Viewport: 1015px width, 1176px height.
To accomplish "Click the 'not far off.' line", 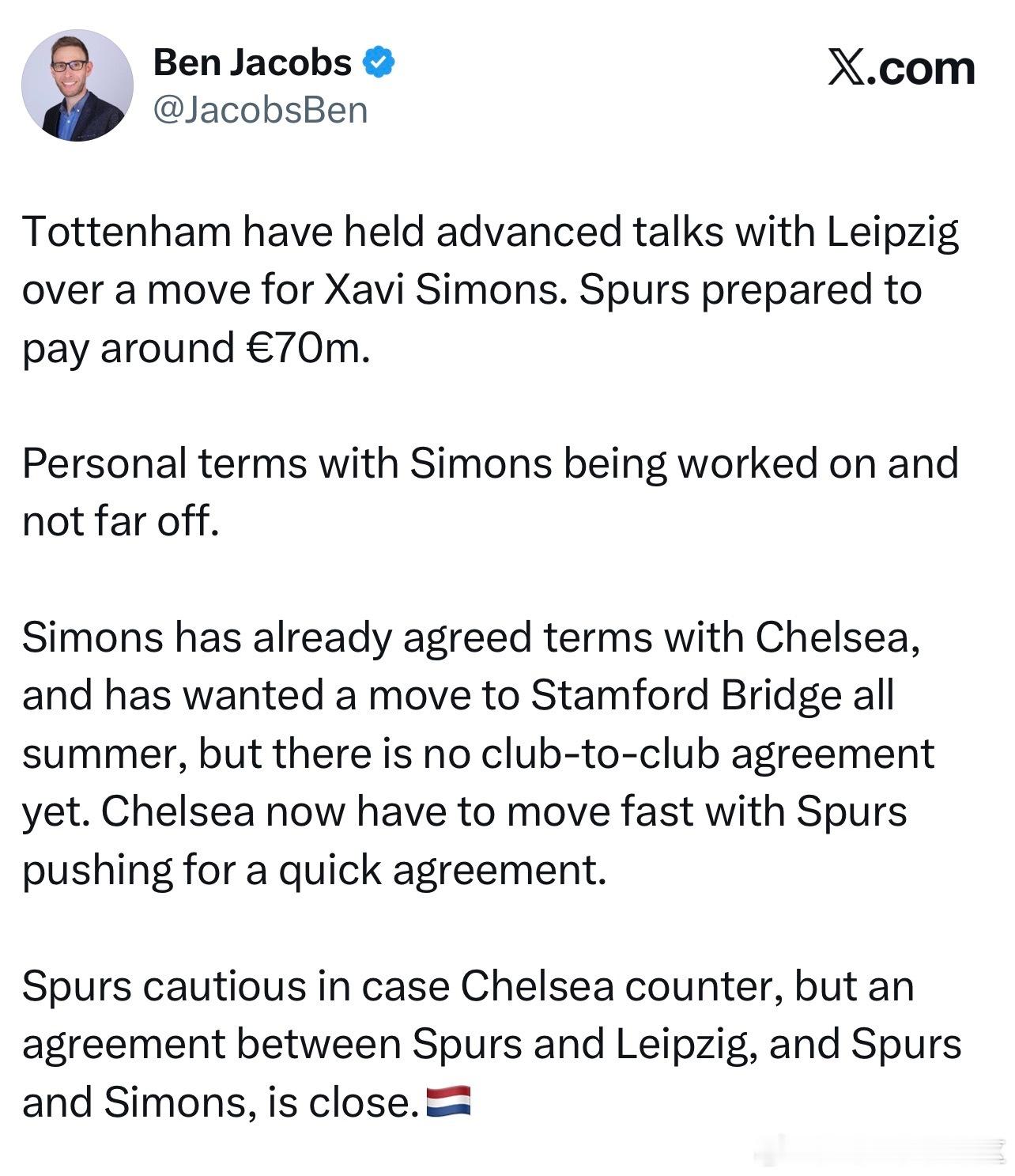I will tap(120, 521).
